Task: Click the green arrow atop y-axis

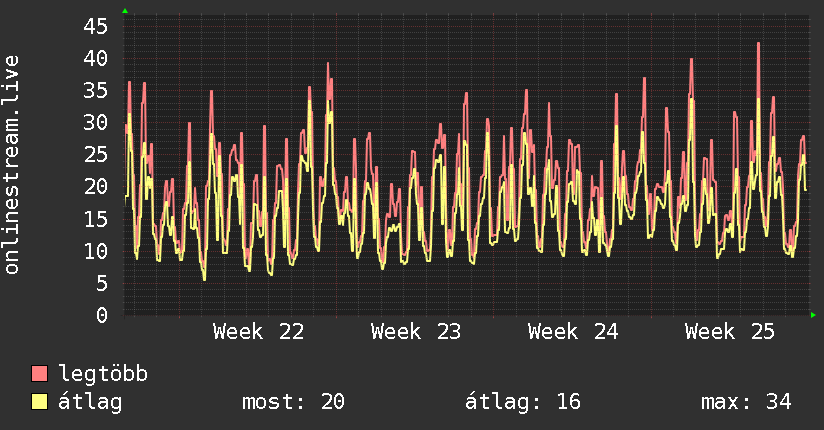Action: tap(125, 11)
